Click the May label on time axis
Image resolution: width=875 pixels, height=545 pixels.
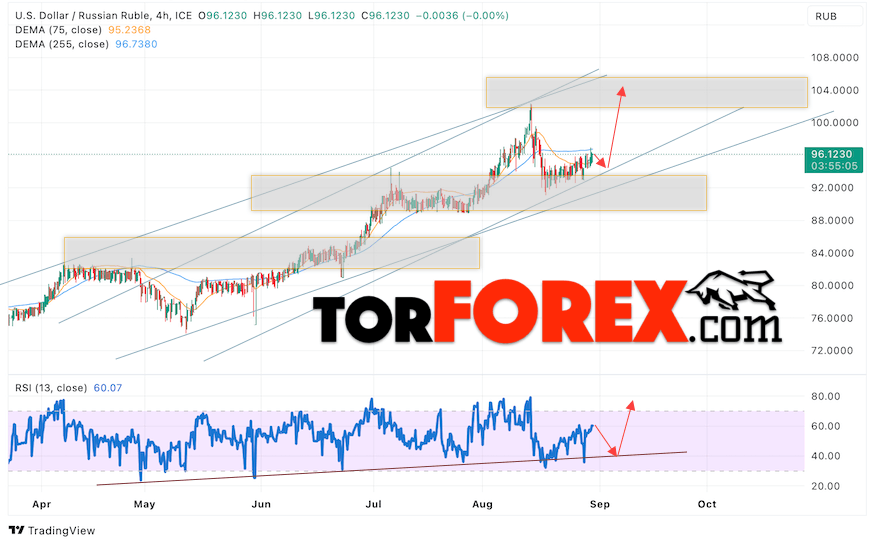click(145, 504)
